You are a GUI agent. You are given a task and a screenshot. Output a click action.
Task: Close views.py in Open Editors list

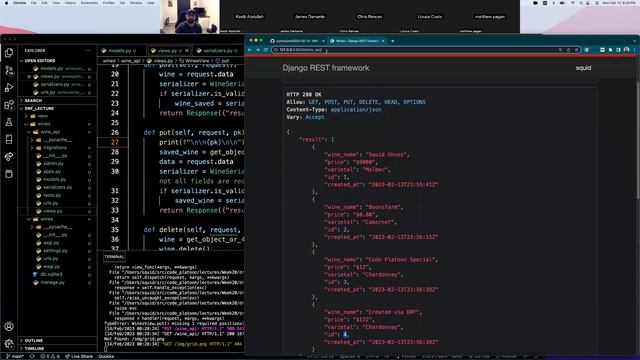click(29, 76)
